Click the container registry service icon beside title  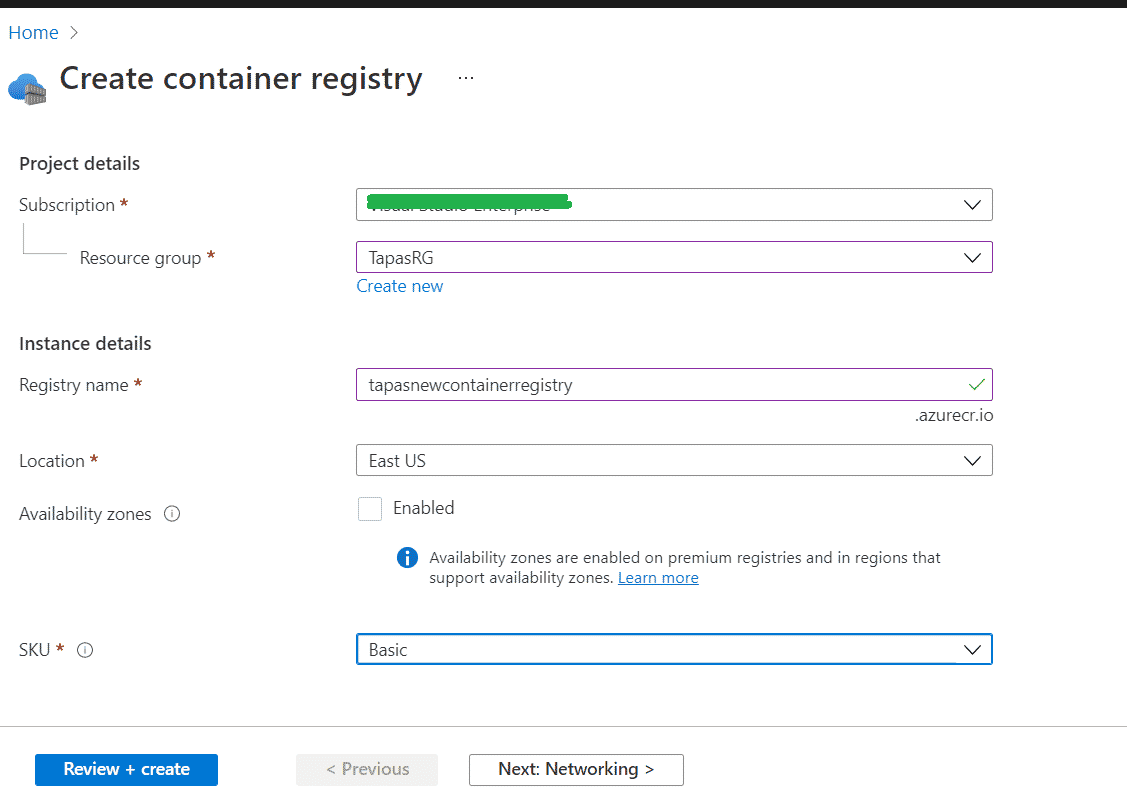(26, 88)
